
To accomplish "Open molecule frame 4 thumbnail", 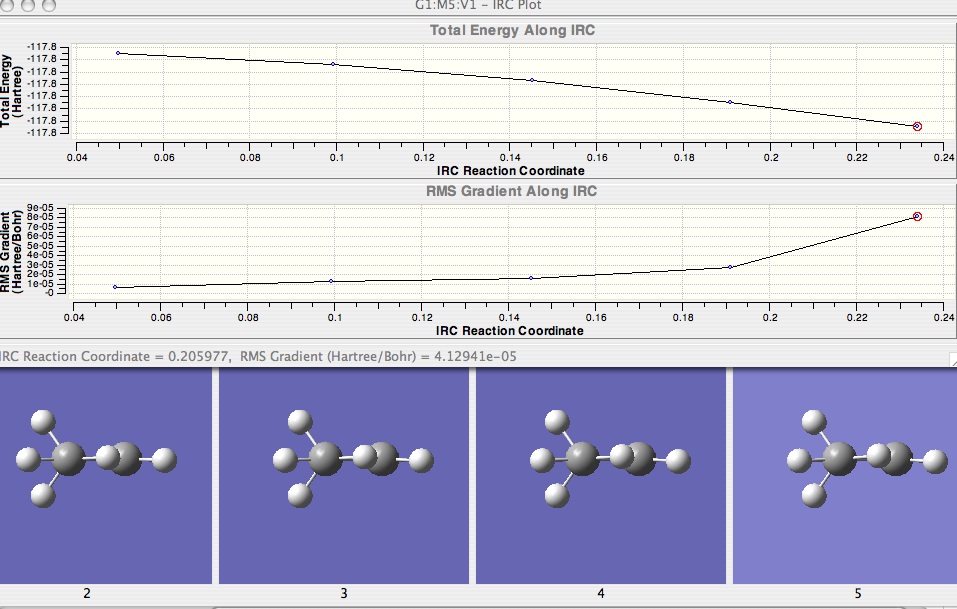I will 601,476.
